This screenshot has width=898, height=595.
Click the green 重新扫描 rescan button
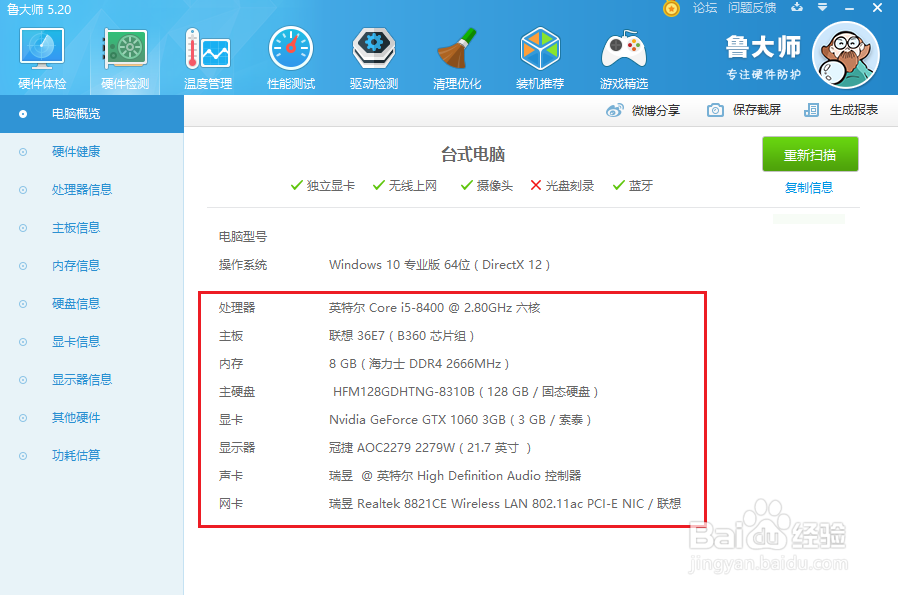pyautogui.click(x=810, y=154)
